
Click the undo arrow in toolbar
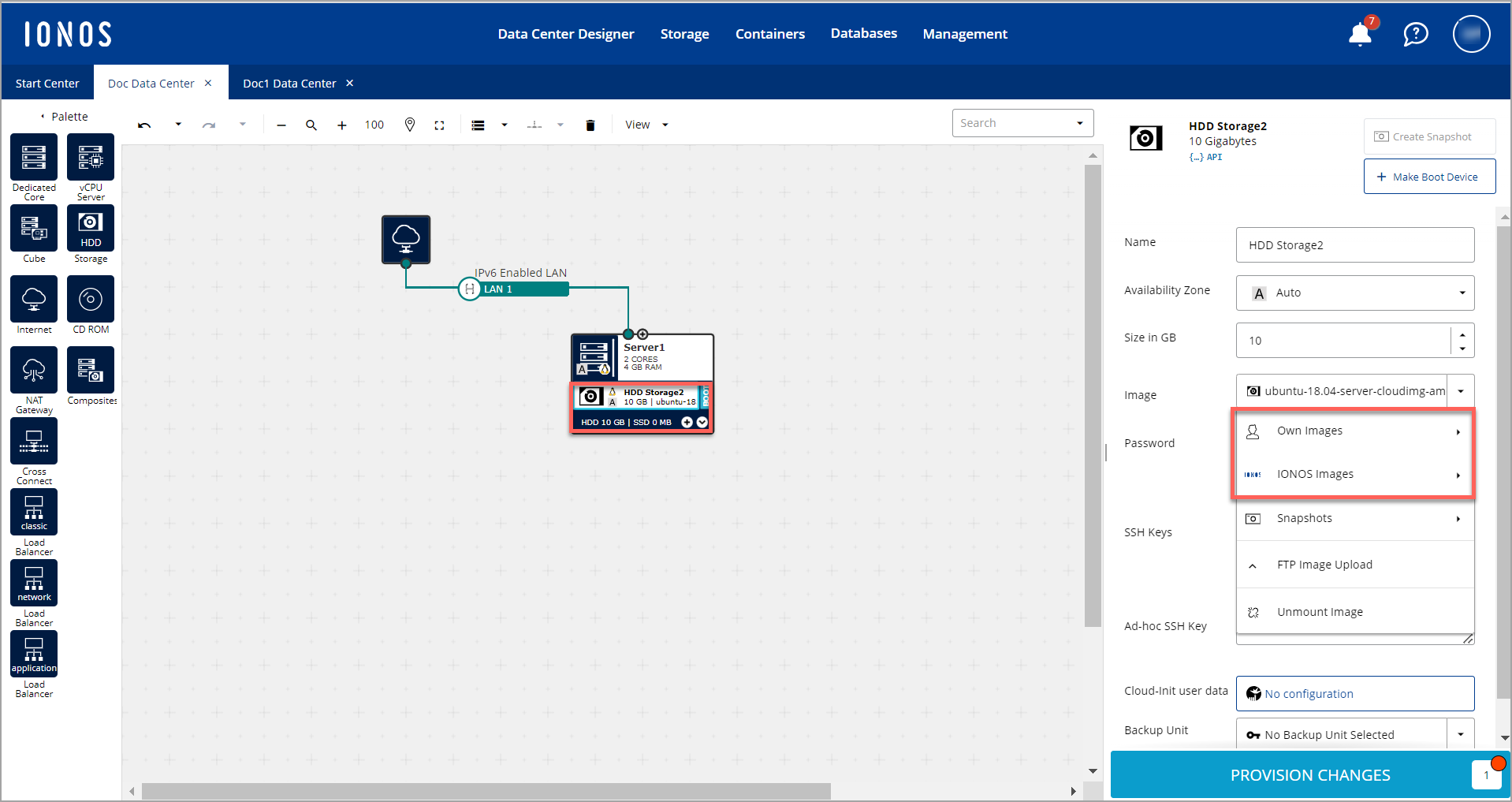144,125
